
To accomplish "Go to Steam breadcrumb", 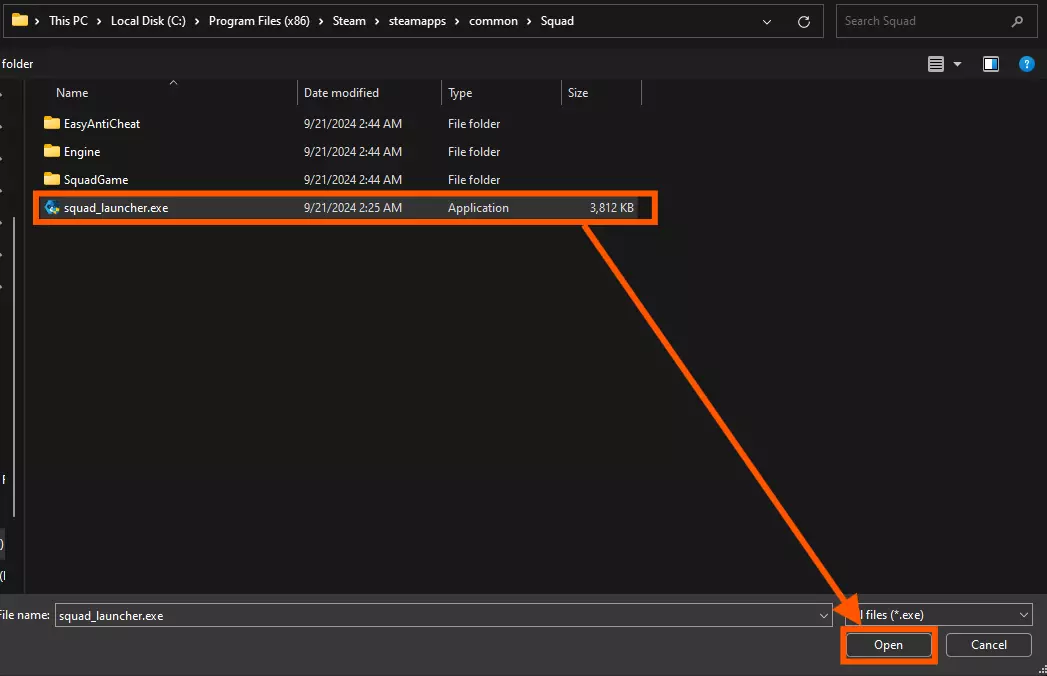I will click(349, 21).
